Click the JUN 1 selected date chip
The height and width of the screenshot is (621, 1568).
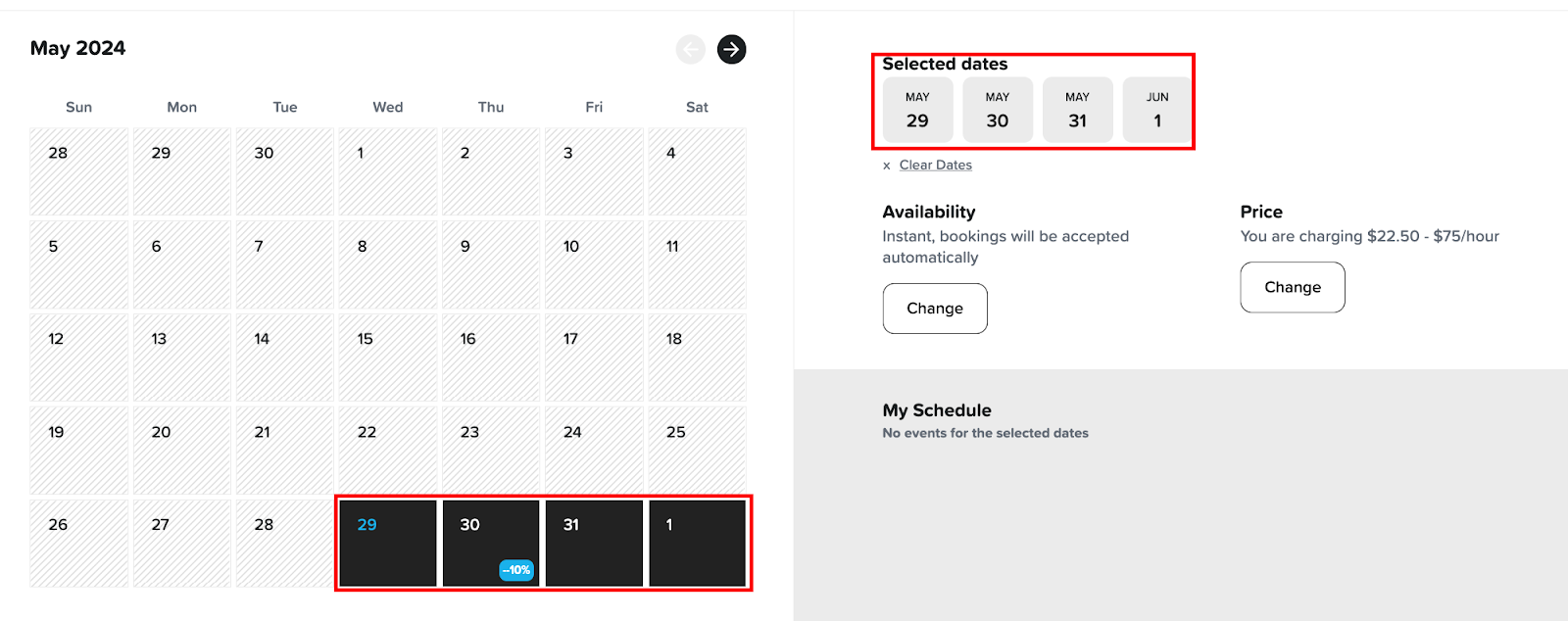click(x=1157, y=110)
